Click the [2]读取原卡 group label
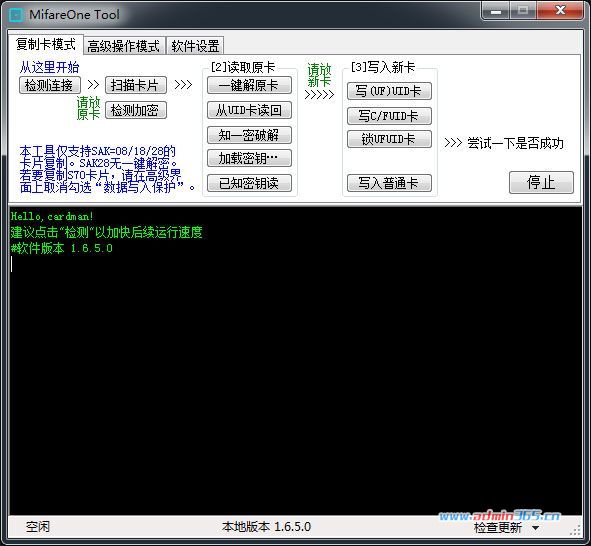This screenshot has height=546, width=591. coord(243,67)
